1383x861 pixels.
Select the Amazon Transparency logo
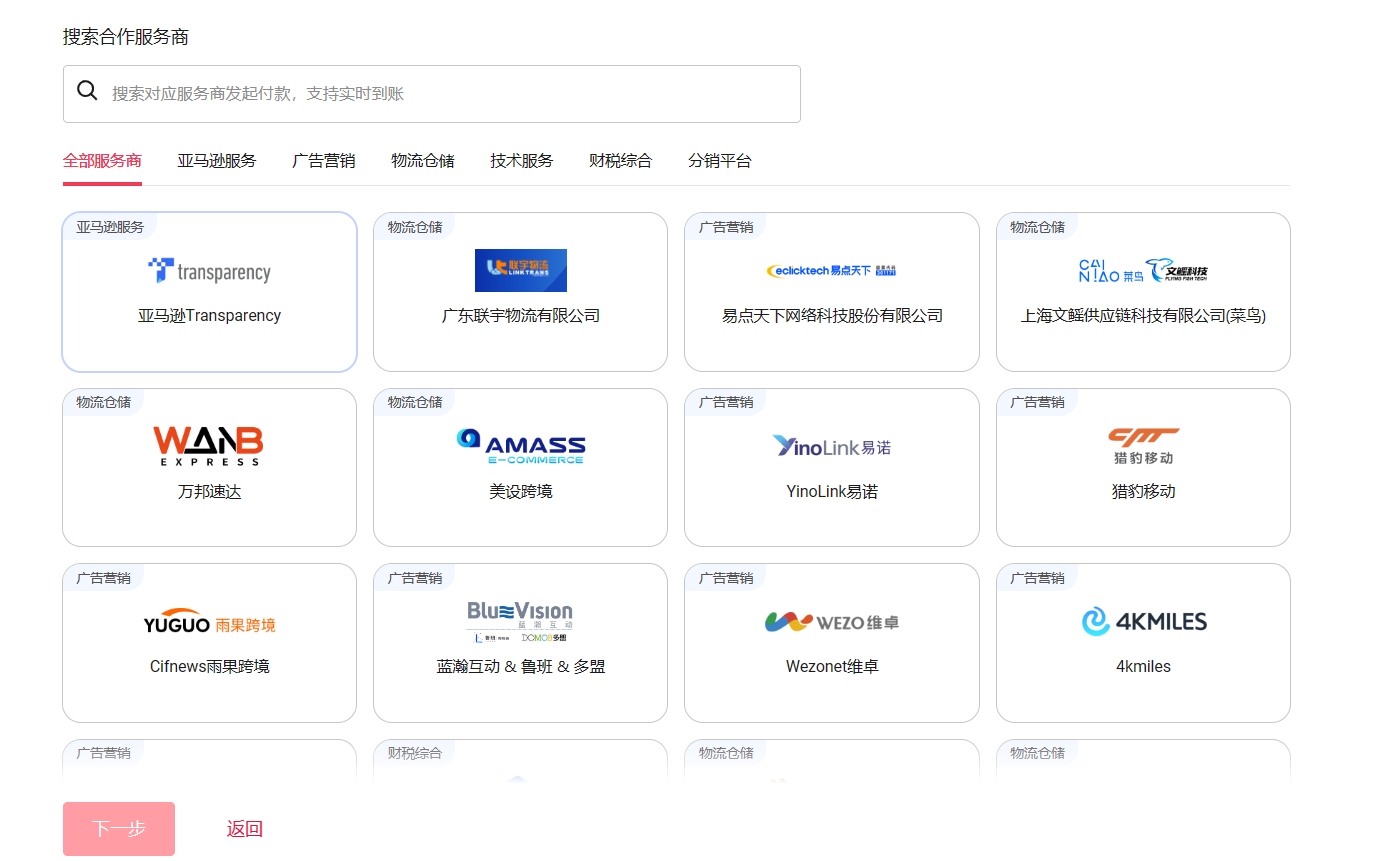pyautogui.click(x=209, y=270)
